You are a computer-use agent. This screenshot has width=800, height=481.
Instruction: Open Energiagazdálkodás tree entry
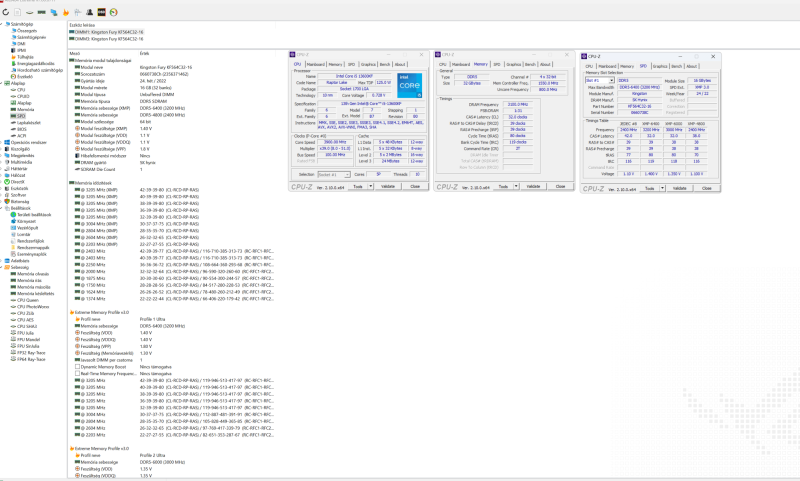(35, 64)
